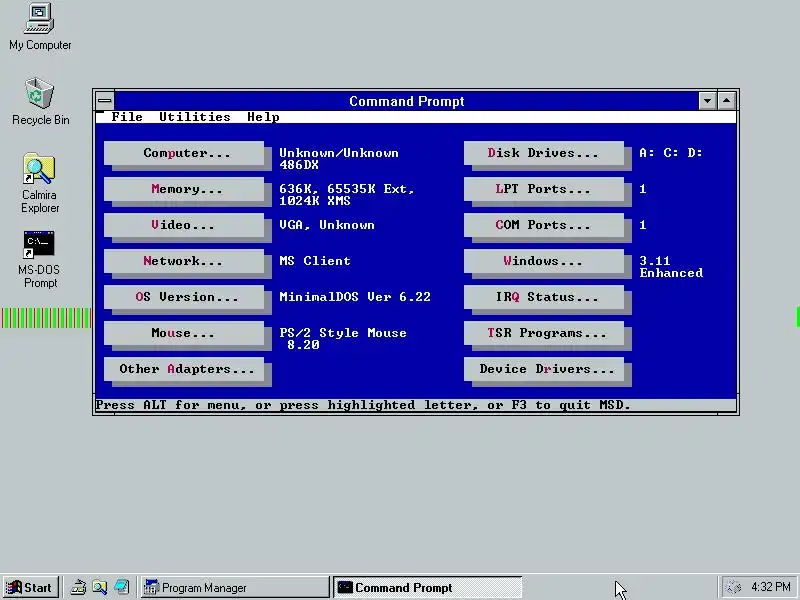Open the Help menu in MSD
Screen dimensions: 800x600
point(263,117)
